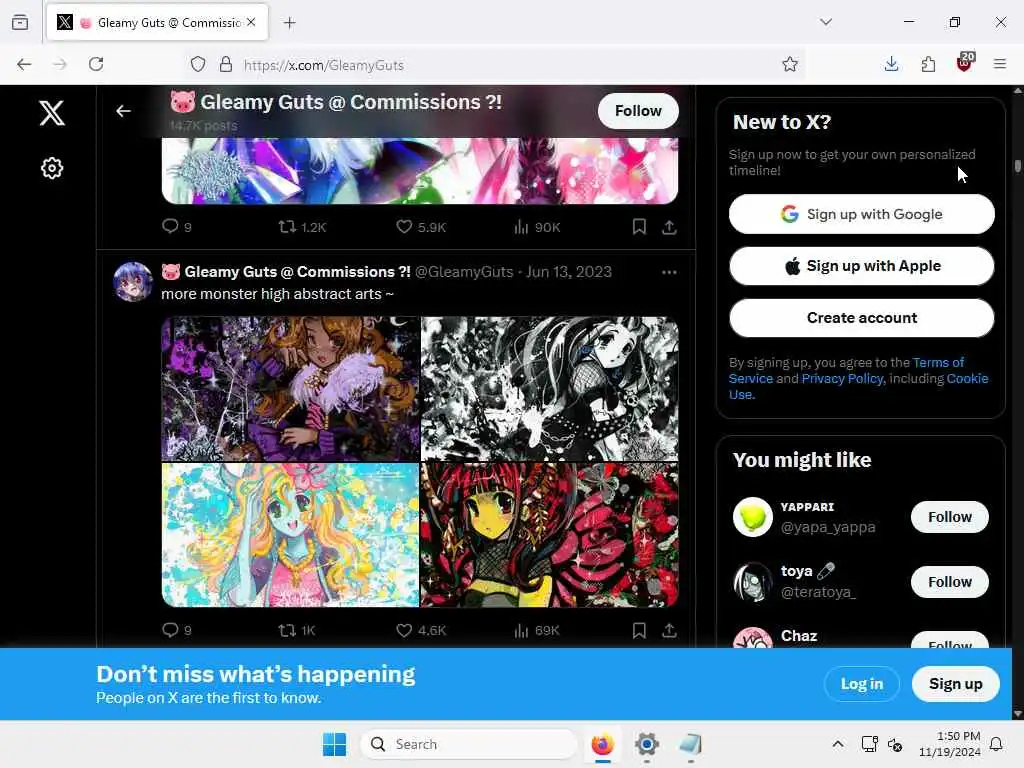This screenshot has height=768, width=1024.
Task: Open the taskbar clock showing 1:50 PM
Action: [950, 744]
